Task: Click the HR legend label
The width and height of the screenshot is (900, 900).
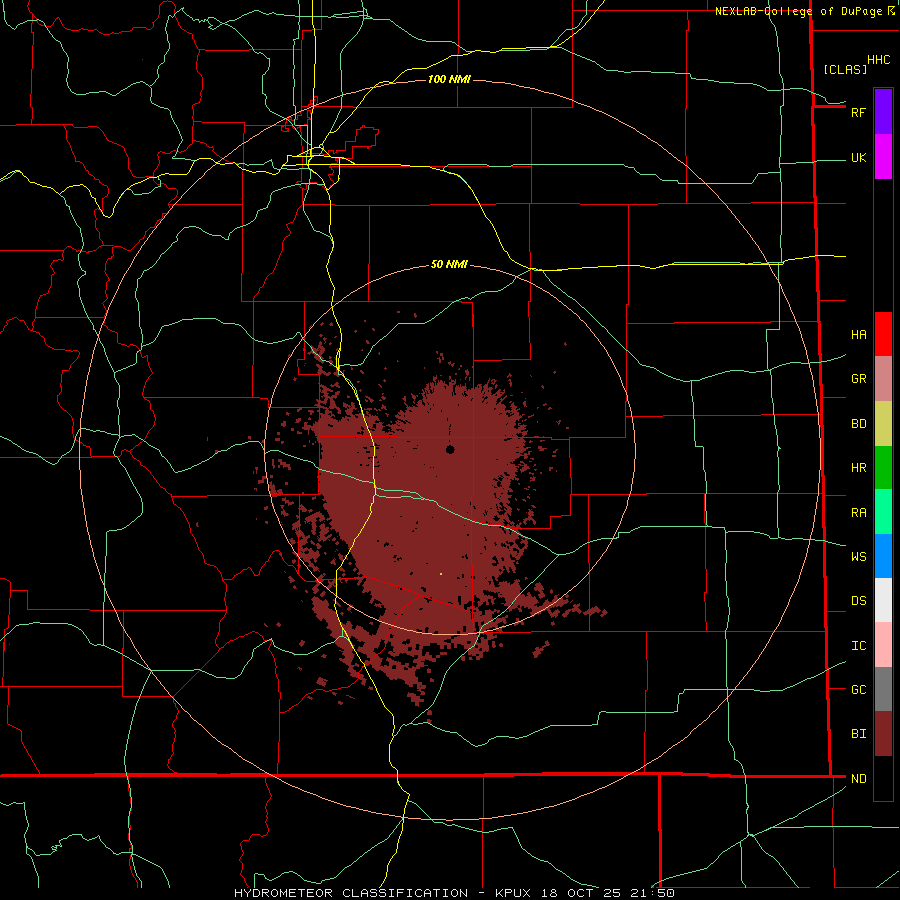Action: pyautogui.click(x=858, y=468)
